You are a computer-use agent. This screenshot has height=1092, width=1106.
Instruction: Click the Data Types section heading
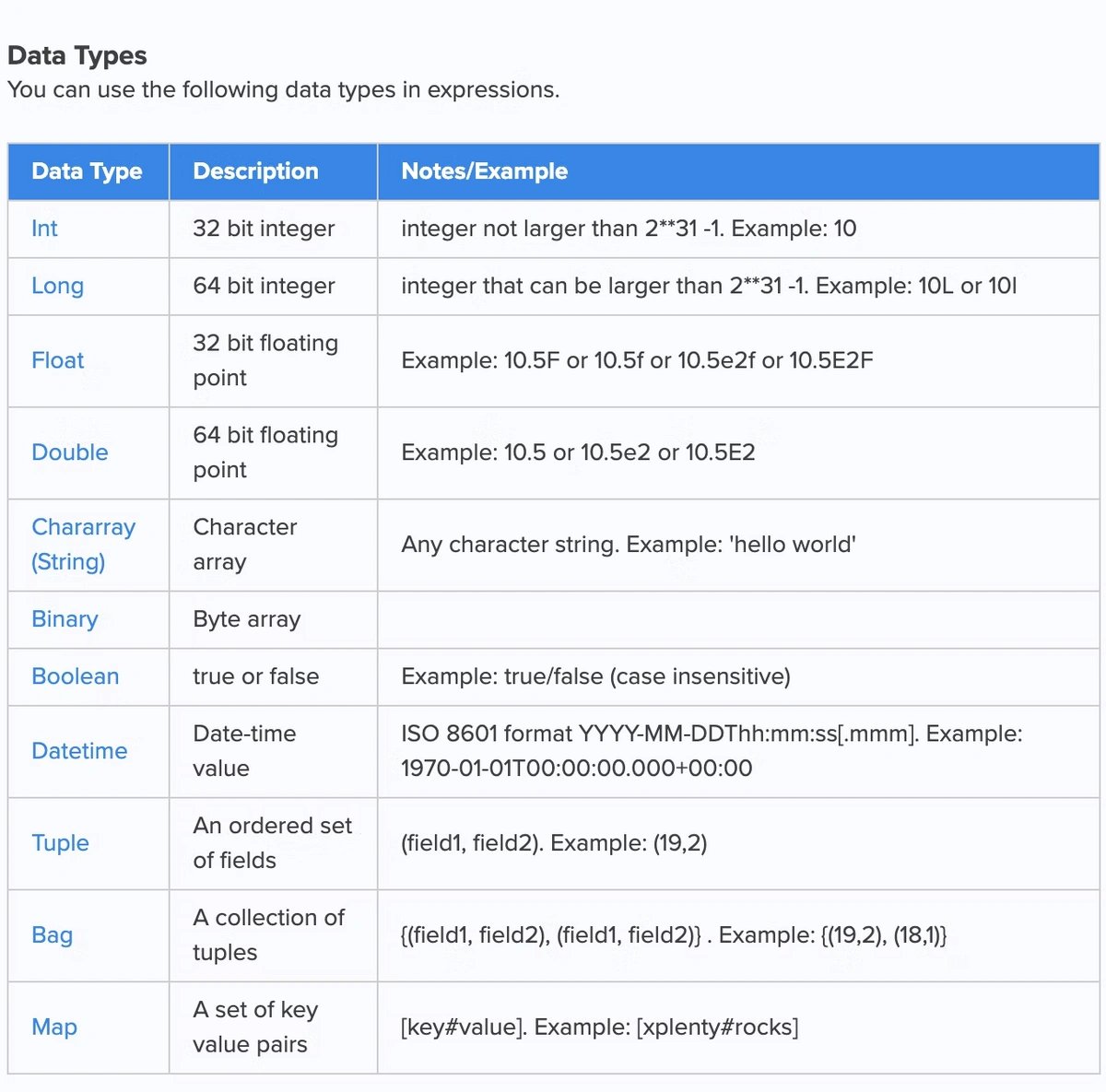tap(77, 56)
